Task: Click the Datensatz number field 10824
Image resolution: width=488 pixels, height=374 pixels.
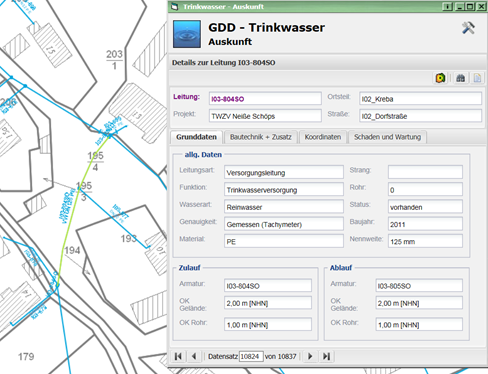Action: click(x=251, y=356)
